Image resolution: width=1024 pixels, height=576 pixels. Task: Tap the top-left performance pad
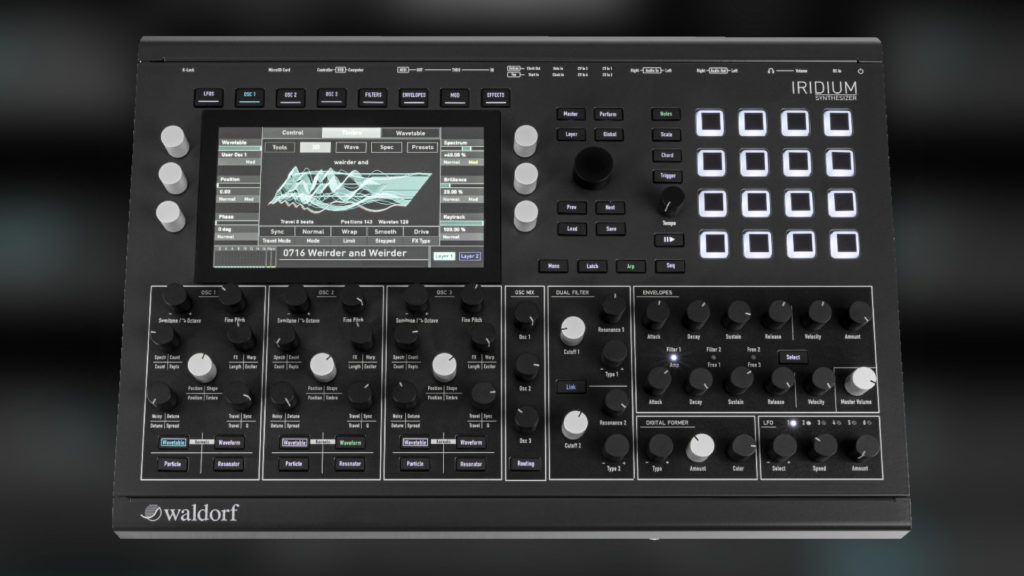point(710,122)
